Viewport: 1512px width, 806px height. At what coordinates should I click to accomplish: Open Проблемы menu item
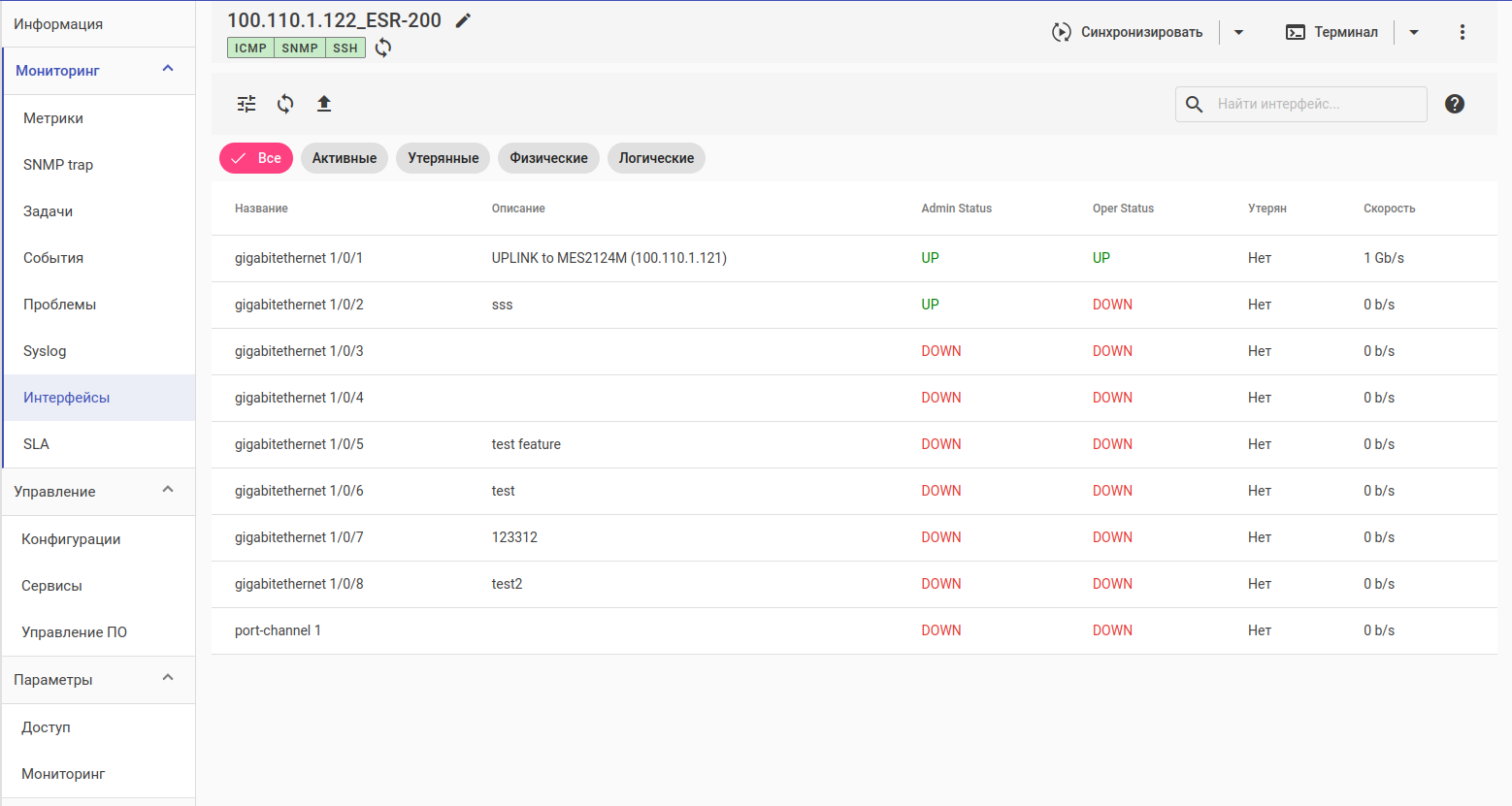tap(99, 305)
